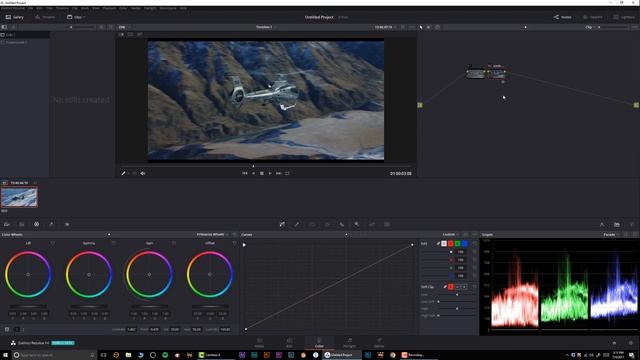The width and height of the screenshot is (640, 360).
Task: Click the auto color button below wheels
Action: pyautogui.click(x=7, y=329)
